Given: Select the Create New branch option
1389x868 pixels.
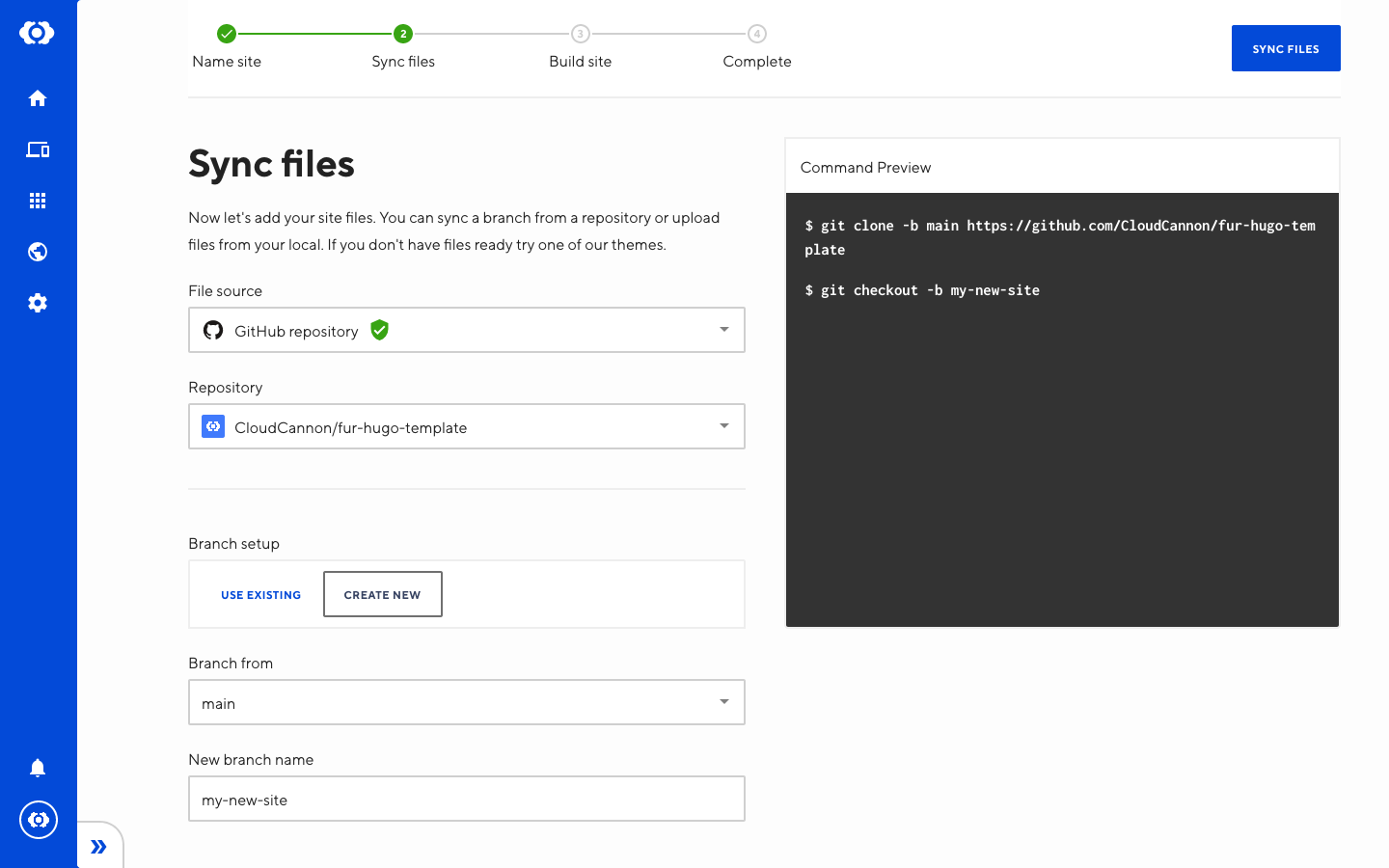Looking at the screenshot, I should pos(383,594).
